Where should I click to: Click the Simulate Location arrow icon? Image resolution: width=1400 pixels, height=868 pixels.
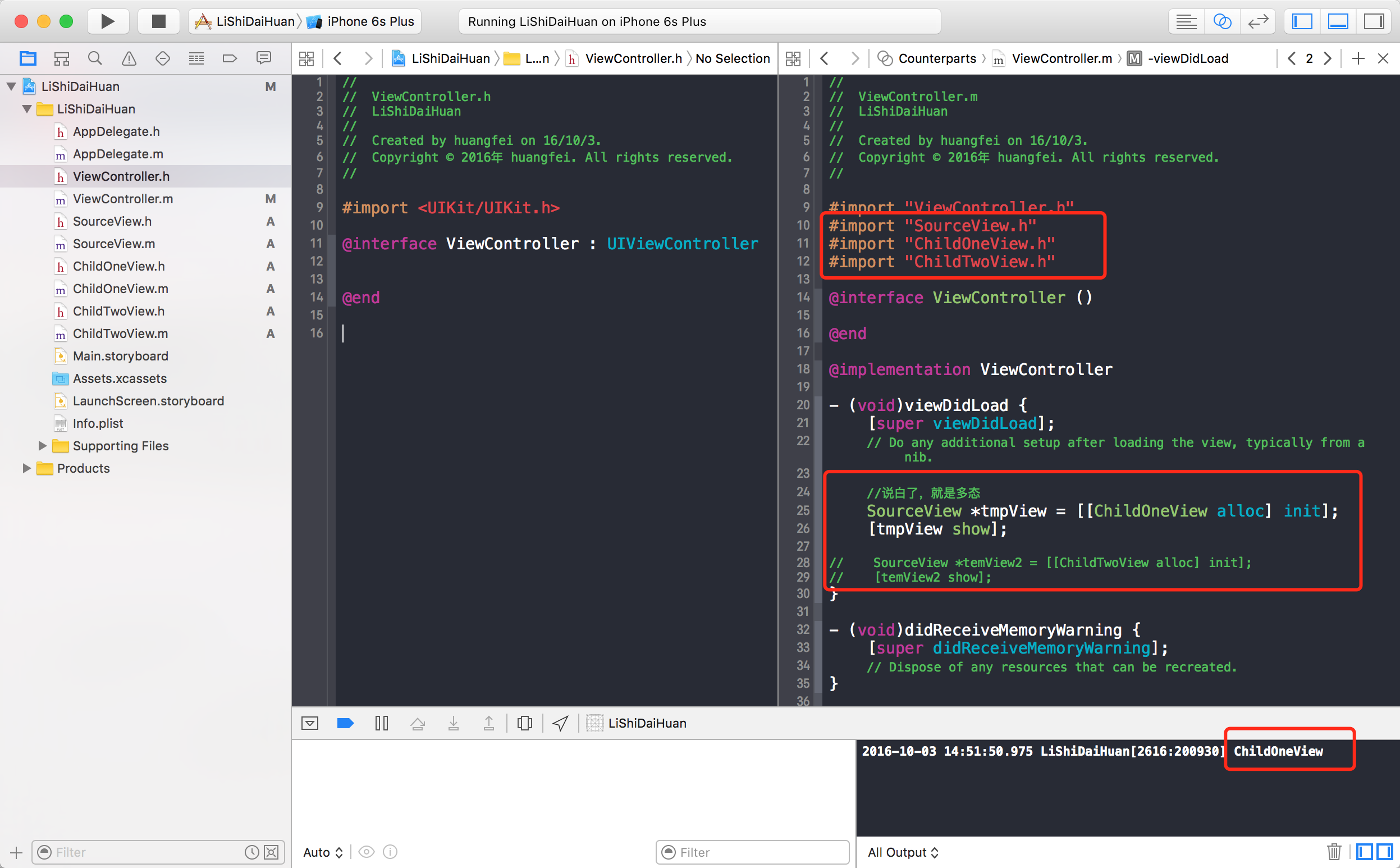[560, 723]
